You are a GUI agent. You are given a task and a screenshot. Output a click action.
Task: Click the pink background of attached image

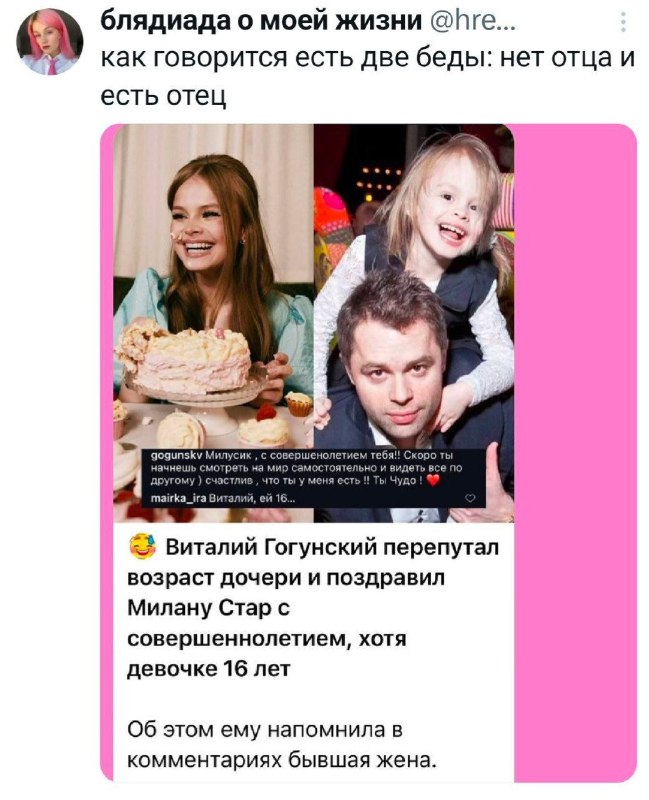click(x=575, y=452)
